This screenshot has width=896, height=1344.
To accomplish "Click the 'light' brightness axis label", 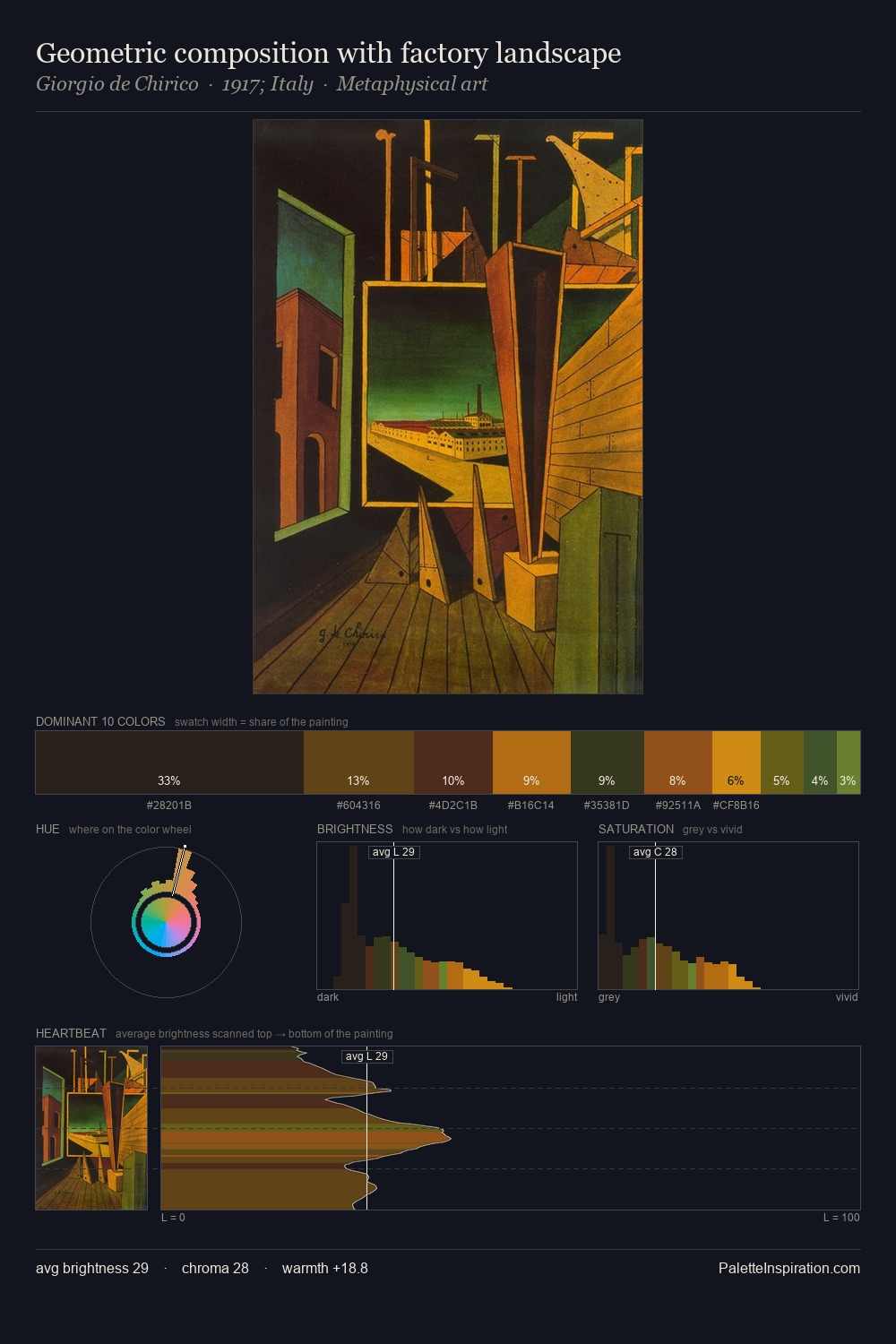I will pyautogui.click(x=566, y=996).
